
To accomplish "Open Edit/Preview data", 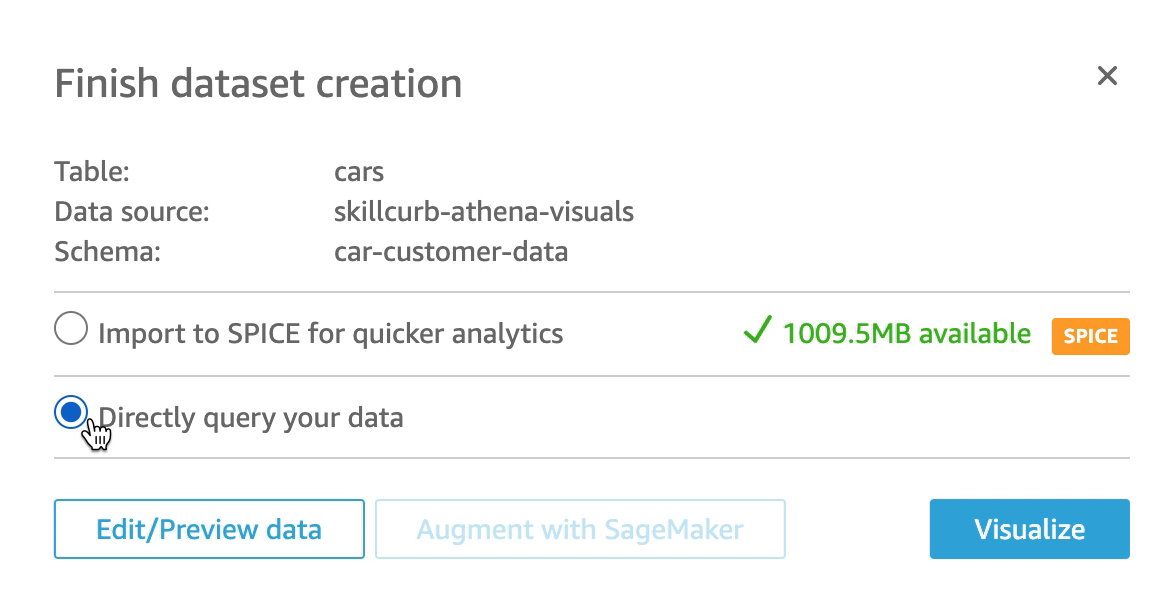I will [x=209, y=529].
